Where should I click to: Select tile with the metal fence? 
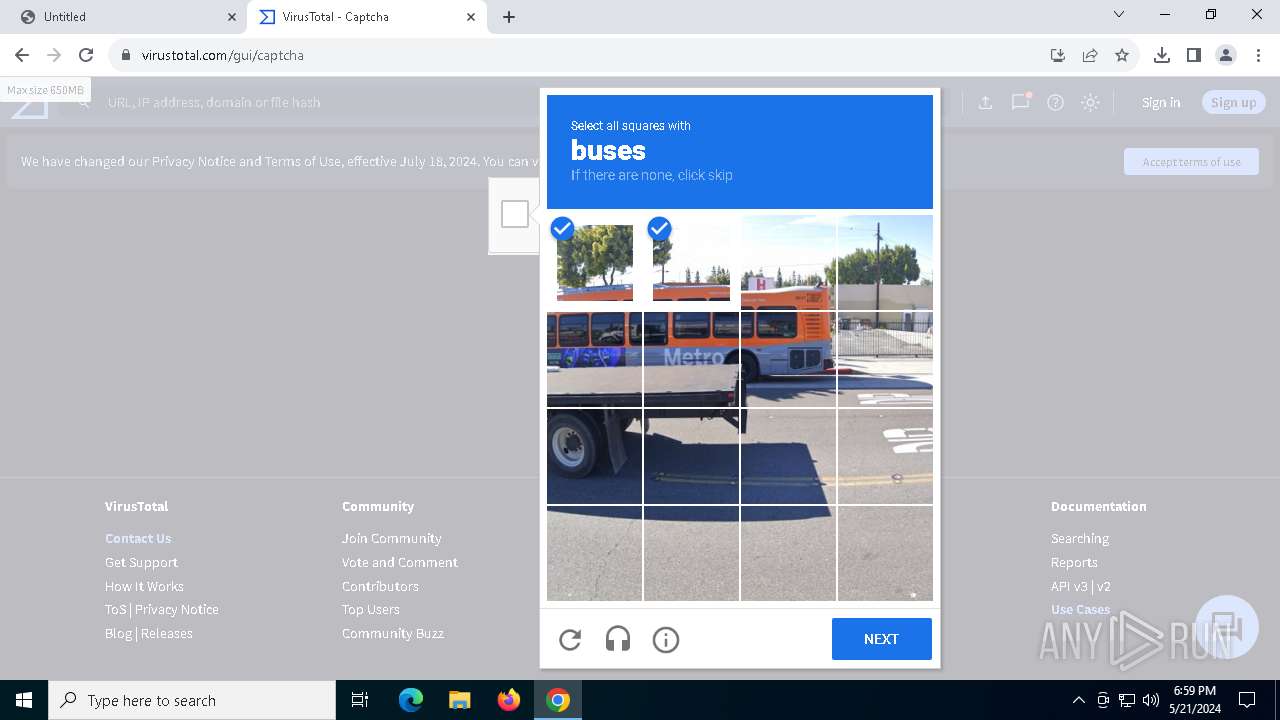(x=885, y=359)
